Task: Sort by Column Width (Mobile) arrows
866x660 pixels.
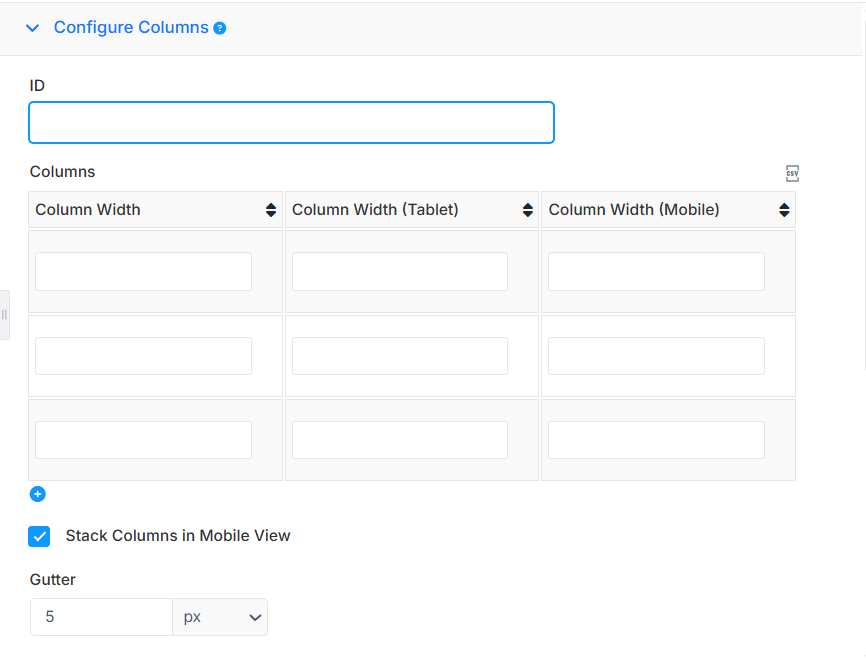Action: click(784, 210)
